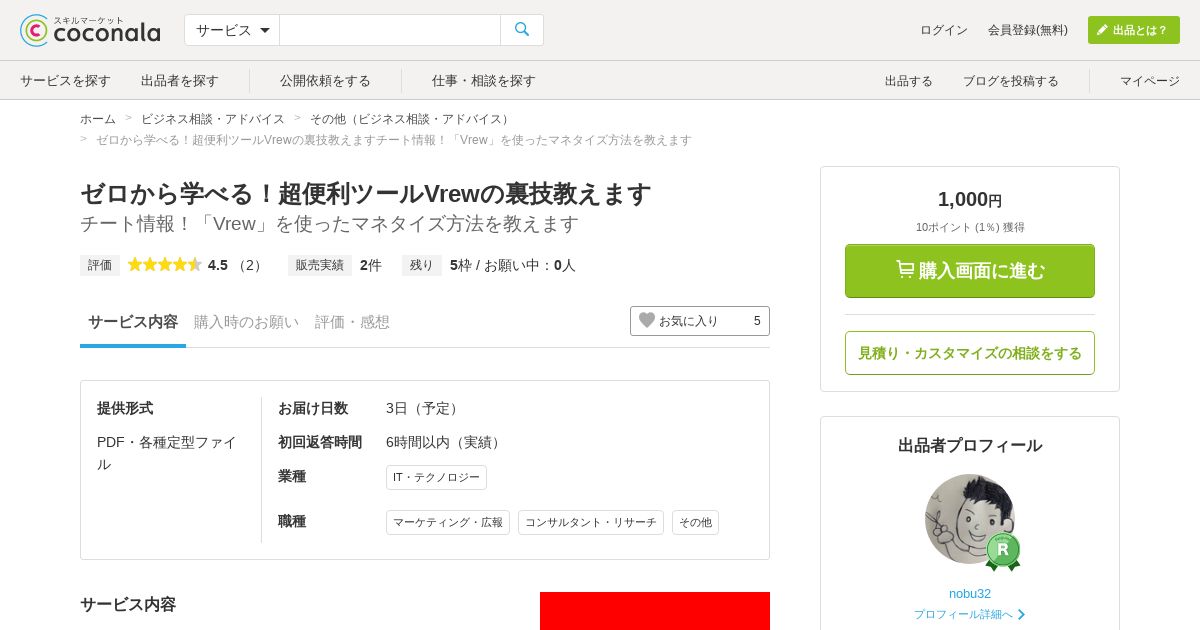Open サービスを探す menu

(65, 80)
